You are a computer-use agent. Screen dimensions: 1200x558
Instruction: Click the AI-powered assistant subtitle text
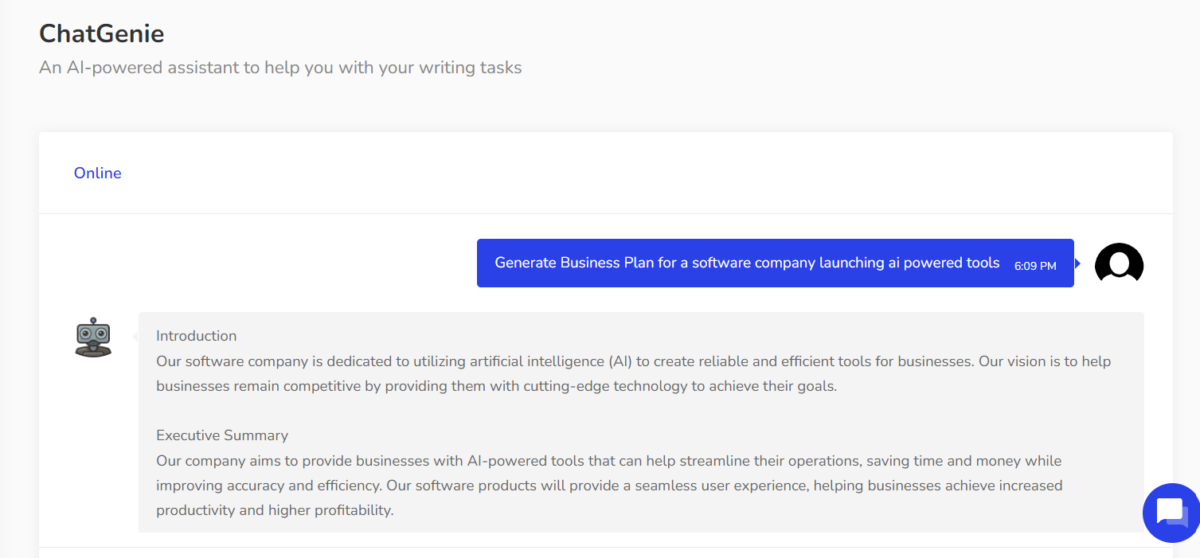[280, 68]
